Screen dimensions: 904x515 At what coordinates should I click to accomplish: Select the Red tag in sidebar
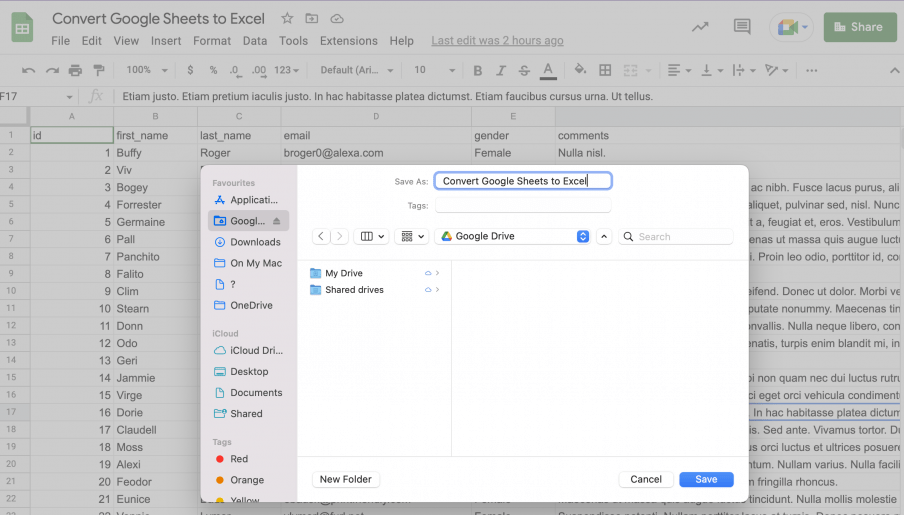point(248,459)
